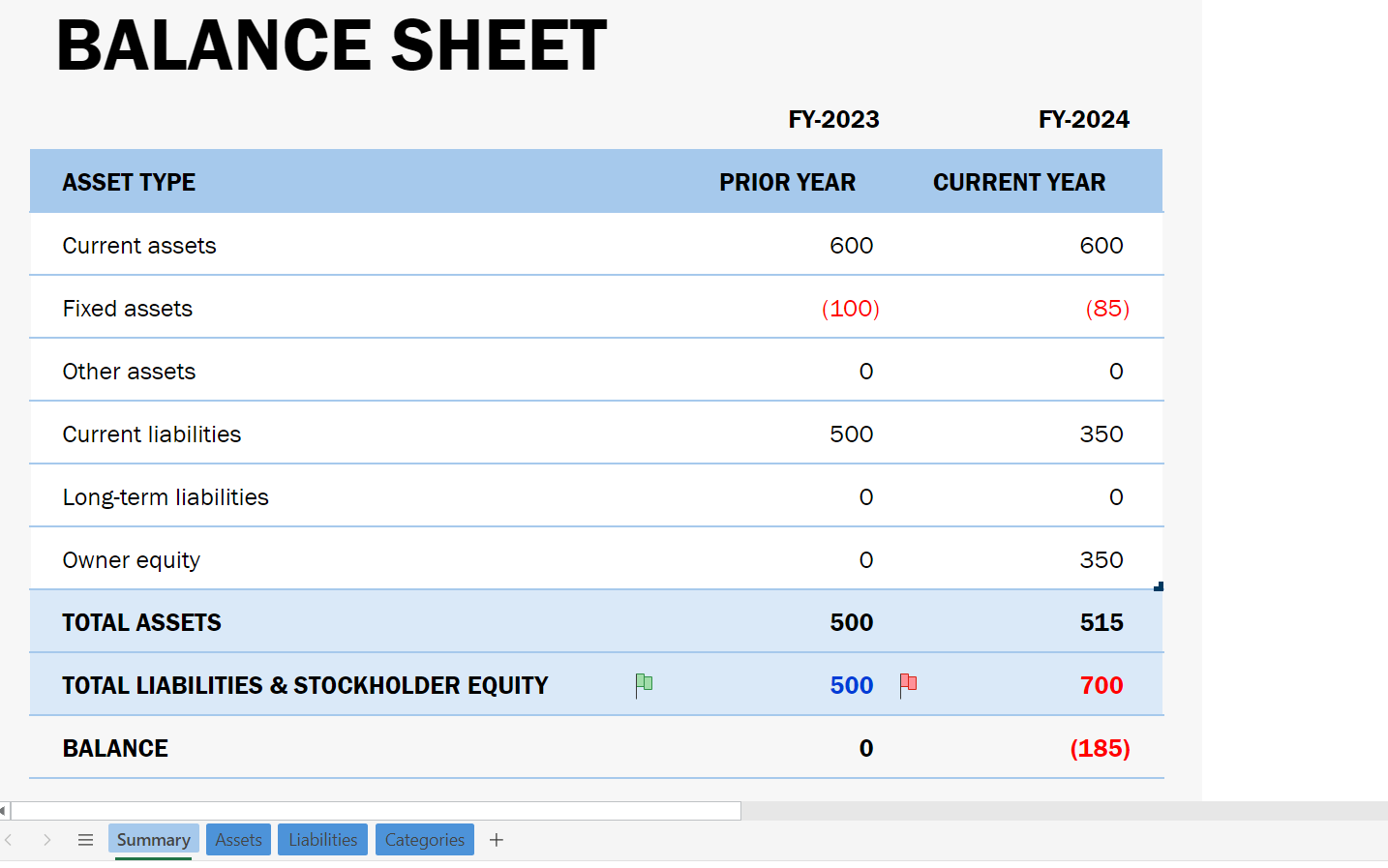Open the Categories sheet tab

click(425, 840)
